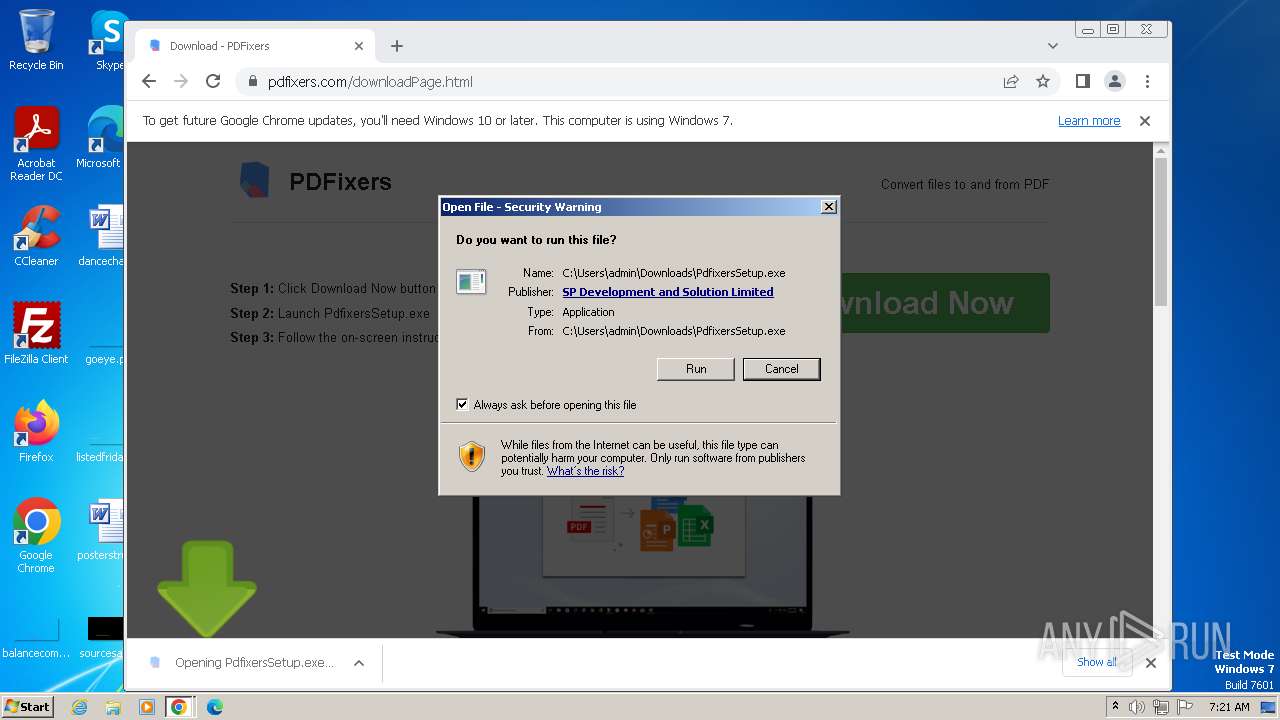Open Recycle Bin on desktop
Image resolution: width=1280 pixels, height=720 pixels.
(x=36, y=40)
